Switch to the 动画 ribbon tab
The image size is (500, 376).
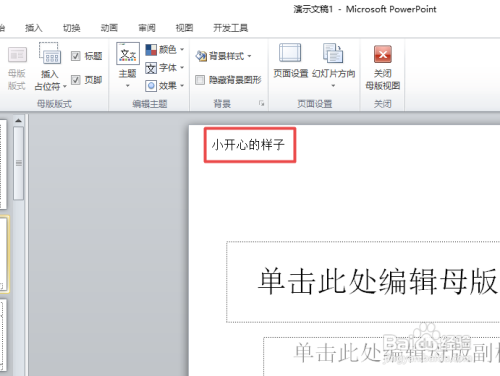coord(109,28)
